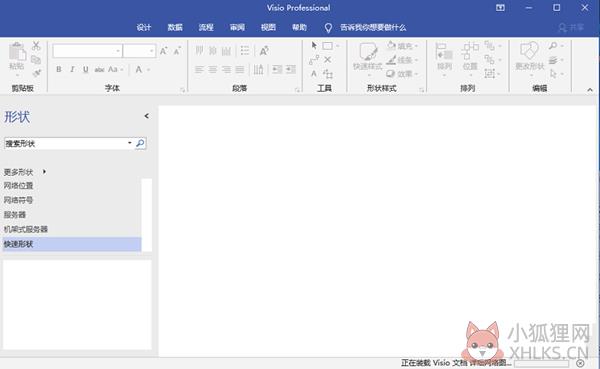Click the align top icon in paragraph group
The image size is (600, 369).
tap(199, 51)
